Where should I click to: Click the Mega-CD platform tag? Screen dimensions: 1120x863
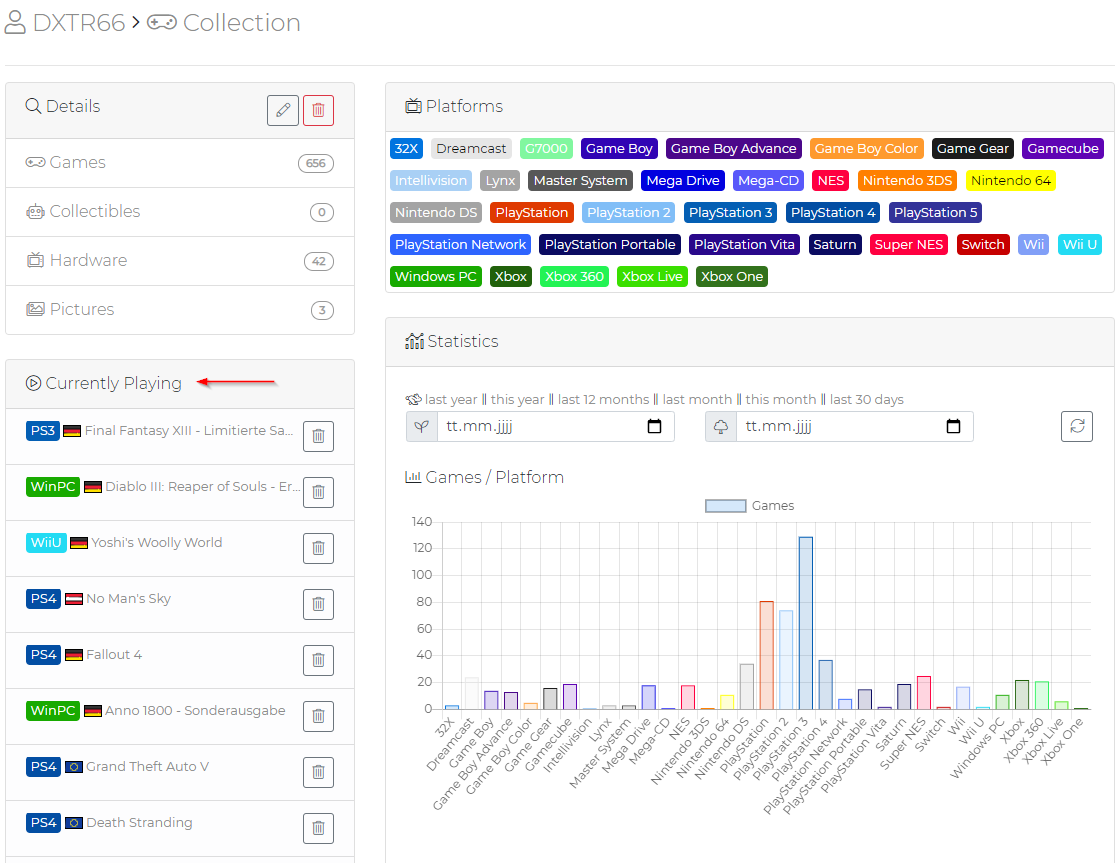(x=769, y=181)
